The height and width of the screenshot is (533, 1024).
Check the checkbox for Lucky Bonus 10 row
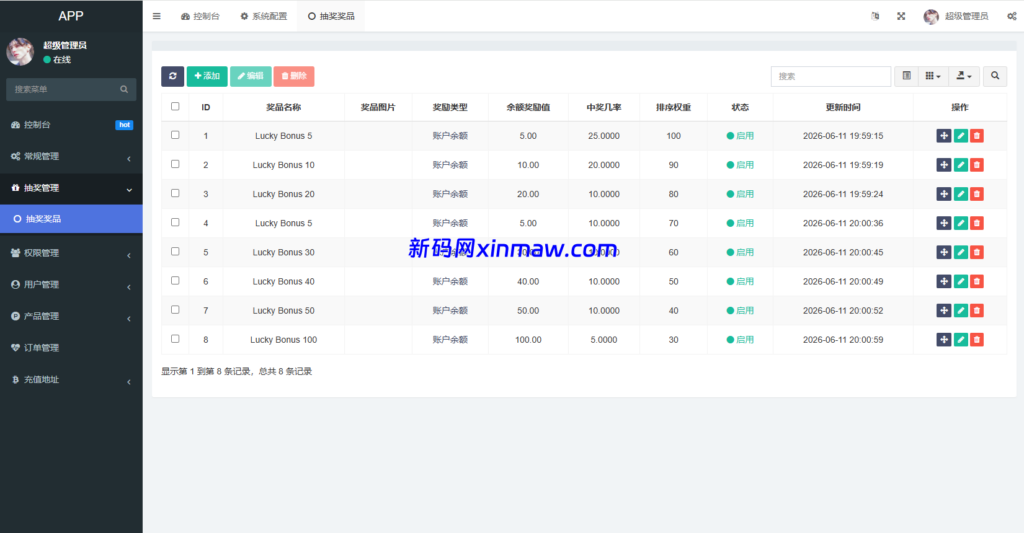175,164
